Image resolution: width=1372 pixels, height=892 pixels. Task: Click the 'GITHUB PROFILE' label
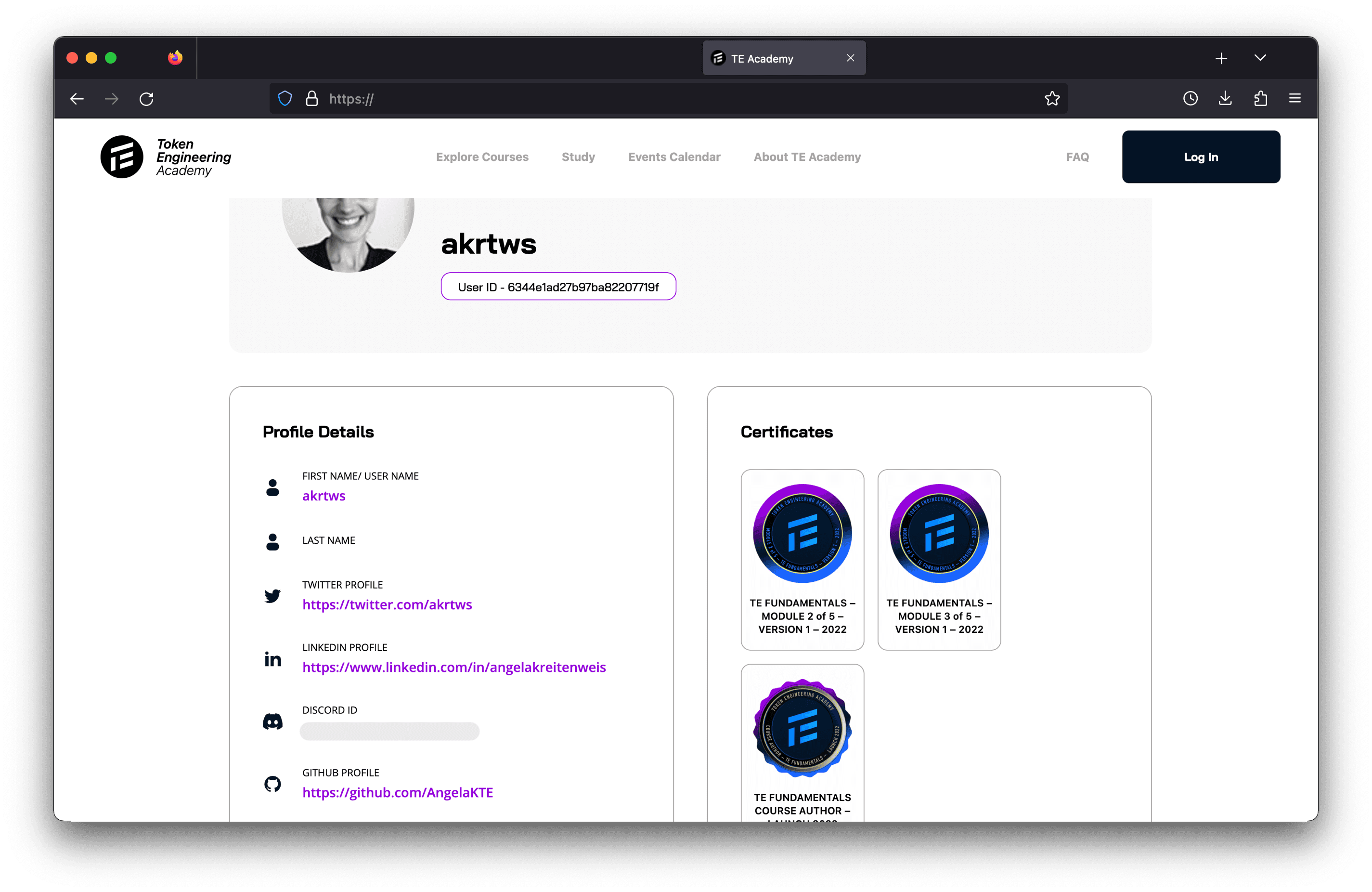click(341, 773)
